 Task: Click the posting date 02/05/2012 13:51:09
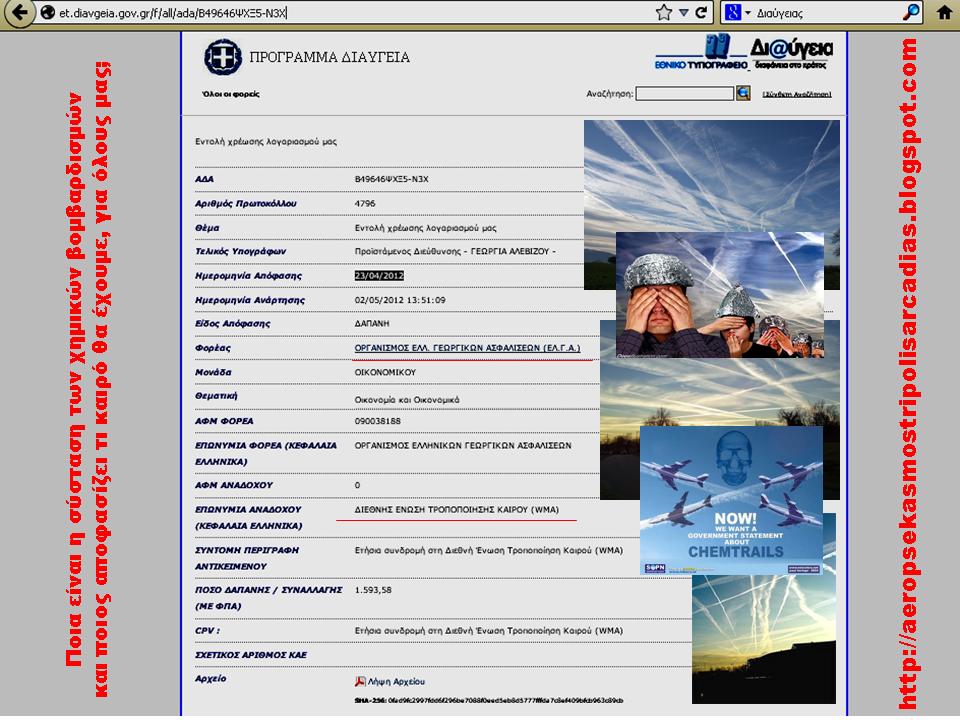point(400,300)
